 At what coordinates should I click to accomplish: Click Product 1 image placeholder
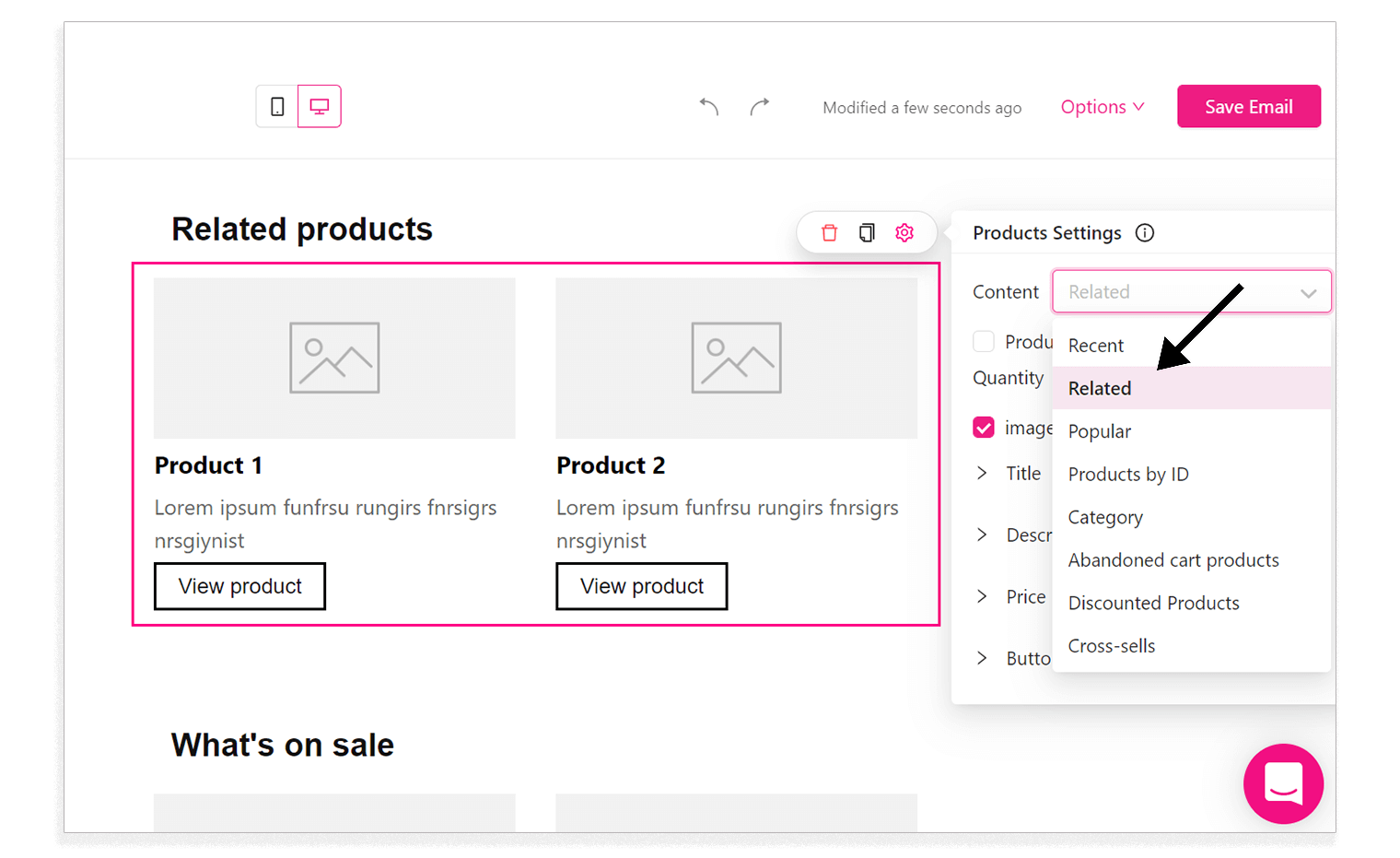pyautogui.click(x=334, y=358)
